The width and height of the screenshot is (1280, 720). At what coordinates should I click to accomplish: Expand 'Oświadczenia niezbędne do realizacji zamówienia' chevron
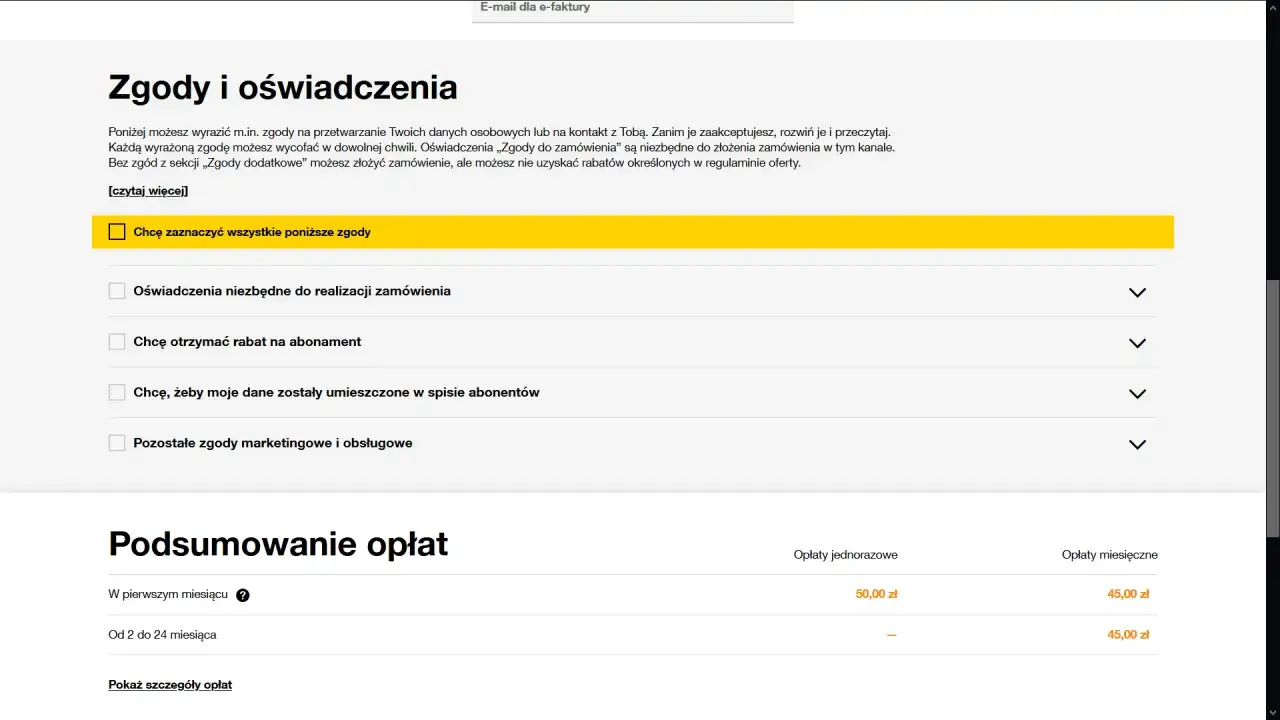click(1137, 292)
